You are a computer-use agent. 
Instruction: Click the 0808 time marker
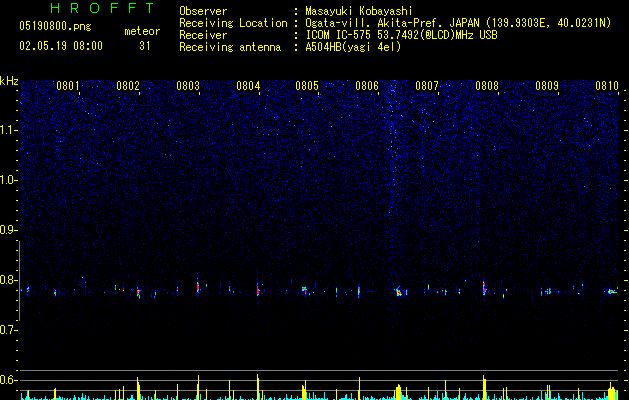[487, 86]
